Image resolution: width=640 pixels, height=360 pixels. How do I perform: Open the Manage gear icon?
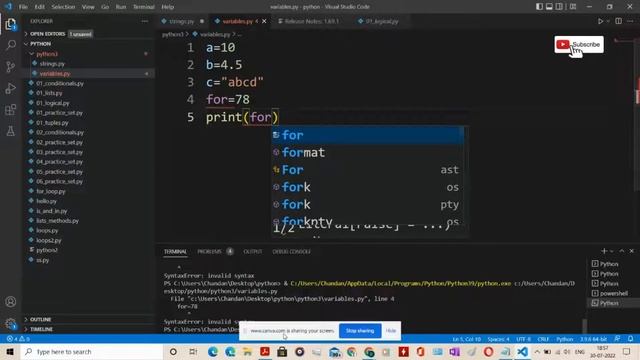[11, 324]
